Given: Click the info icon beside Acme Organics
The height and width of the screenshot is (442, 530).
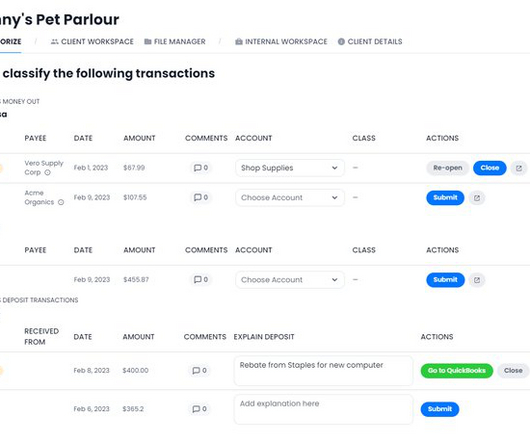Looking at the screenshot, I should [x=61, y=202].
